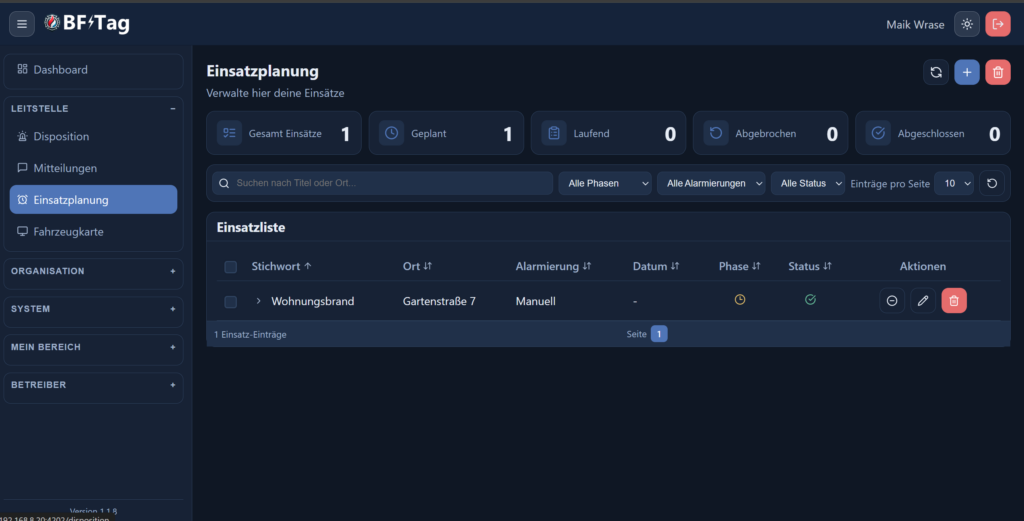Click the hamburger menu button
1024x521 pixels.
(x=22, y=24)
